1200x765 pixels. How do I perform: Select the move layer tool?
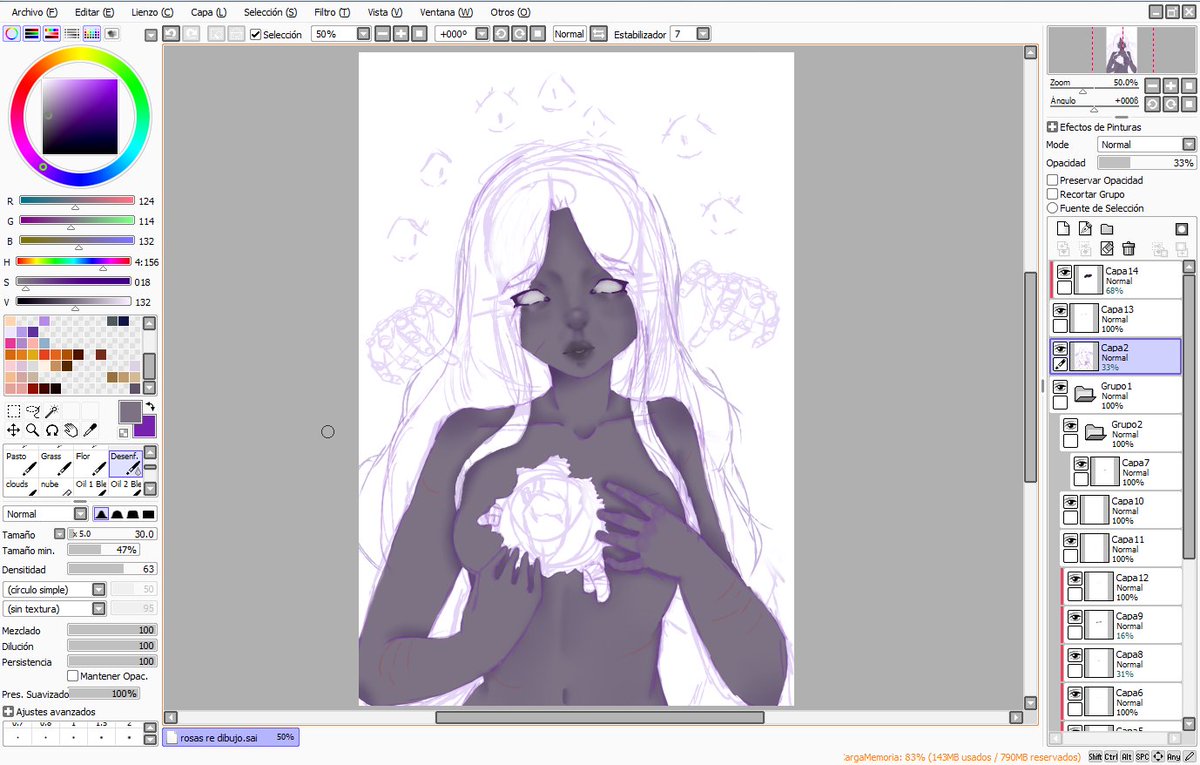click(x=14, y=430)
